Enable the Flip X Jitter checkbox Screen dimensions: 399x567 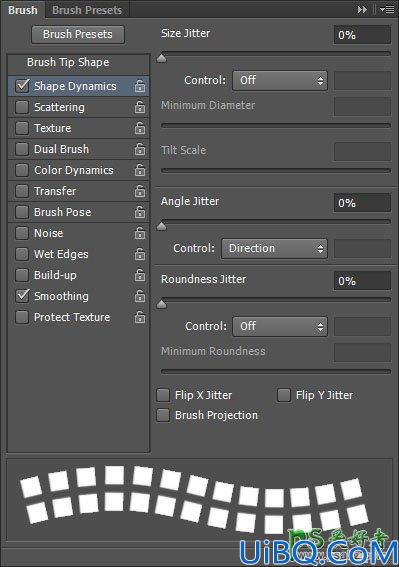tap(163, 395)
